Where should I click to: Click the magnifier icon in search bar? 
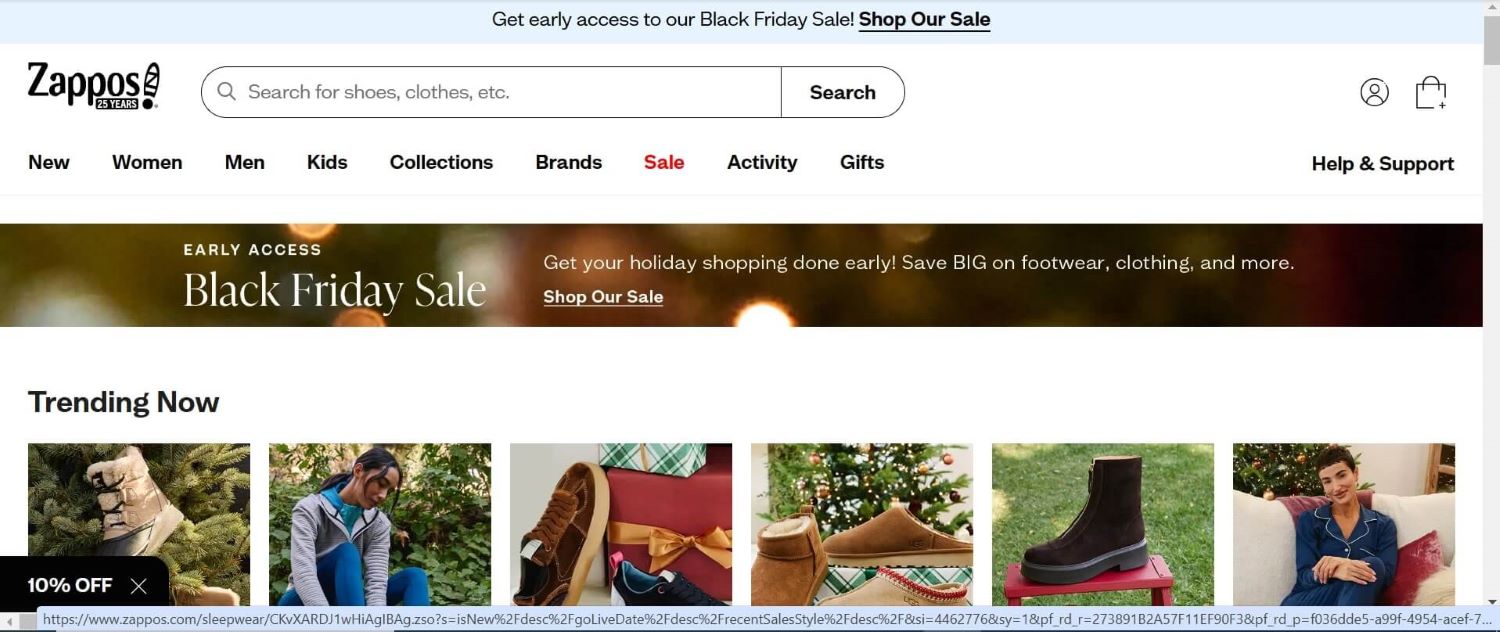click(227, 92)
